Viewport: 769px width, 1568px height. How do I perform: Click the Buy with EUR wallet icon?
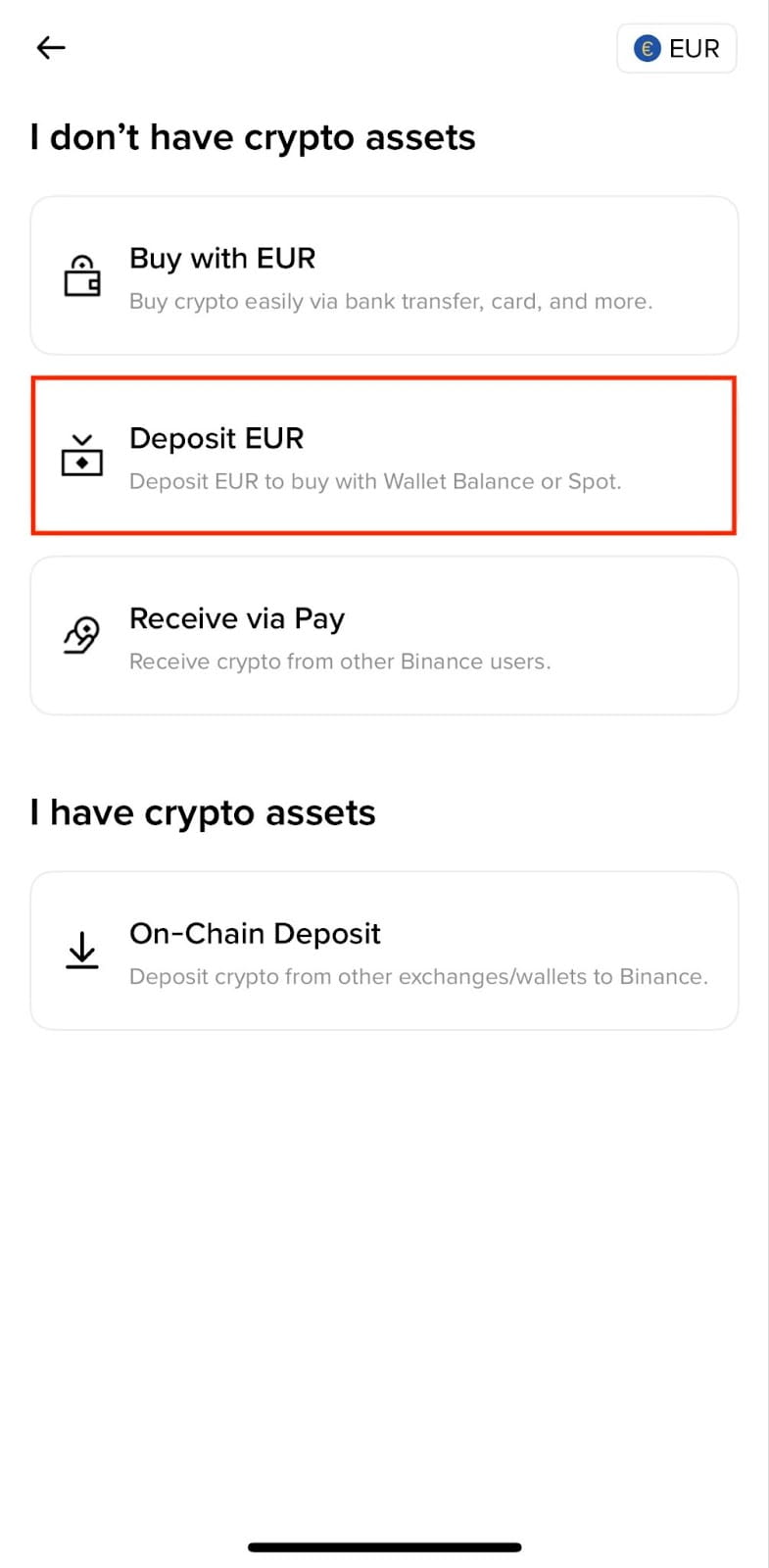(82, 275)
